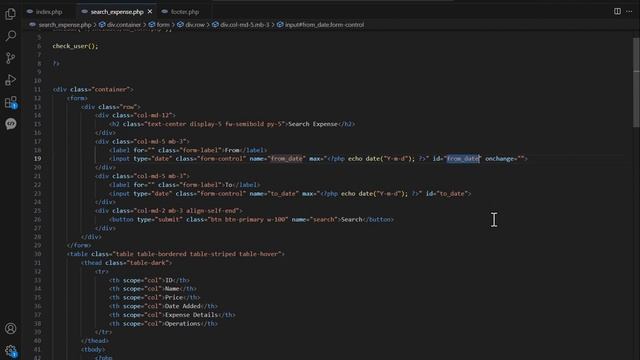Switch to the search_expense.php tab
Screen dimensions: 640x360
click(117, 12)
